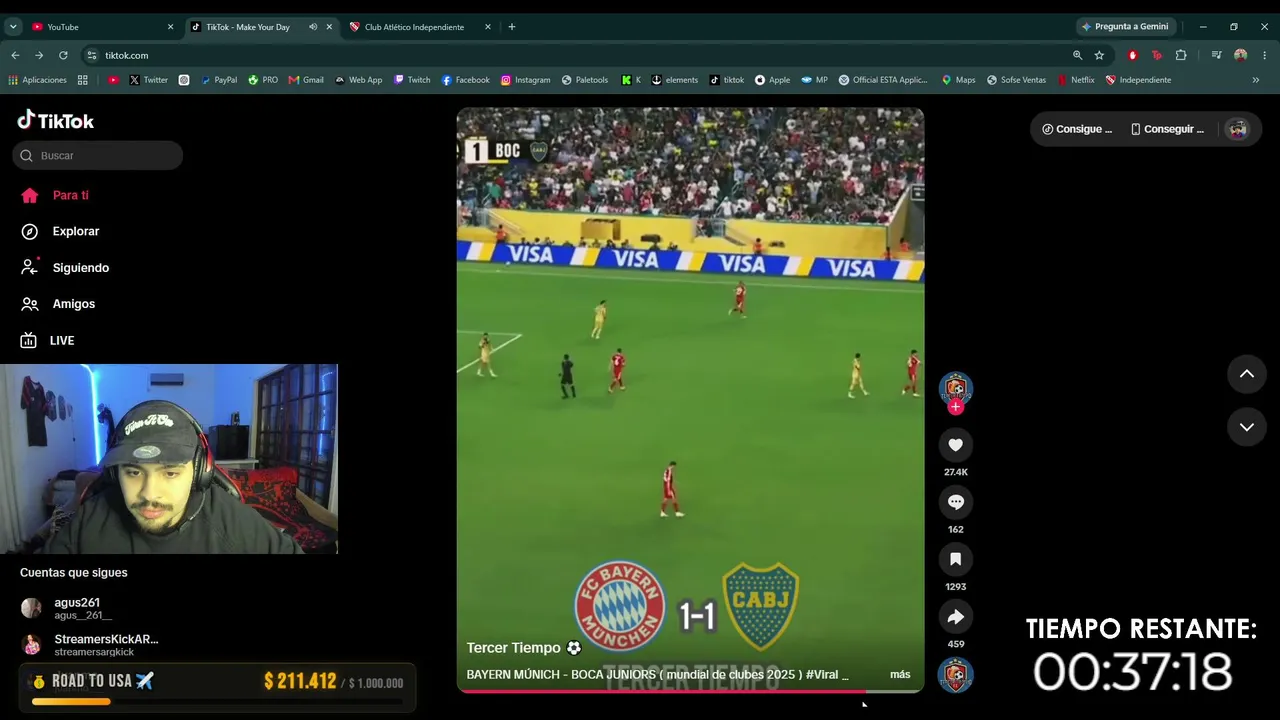Open the Chrome profile avatar
Screen dimensions: 1280x720
click(x=1240, y=55)
